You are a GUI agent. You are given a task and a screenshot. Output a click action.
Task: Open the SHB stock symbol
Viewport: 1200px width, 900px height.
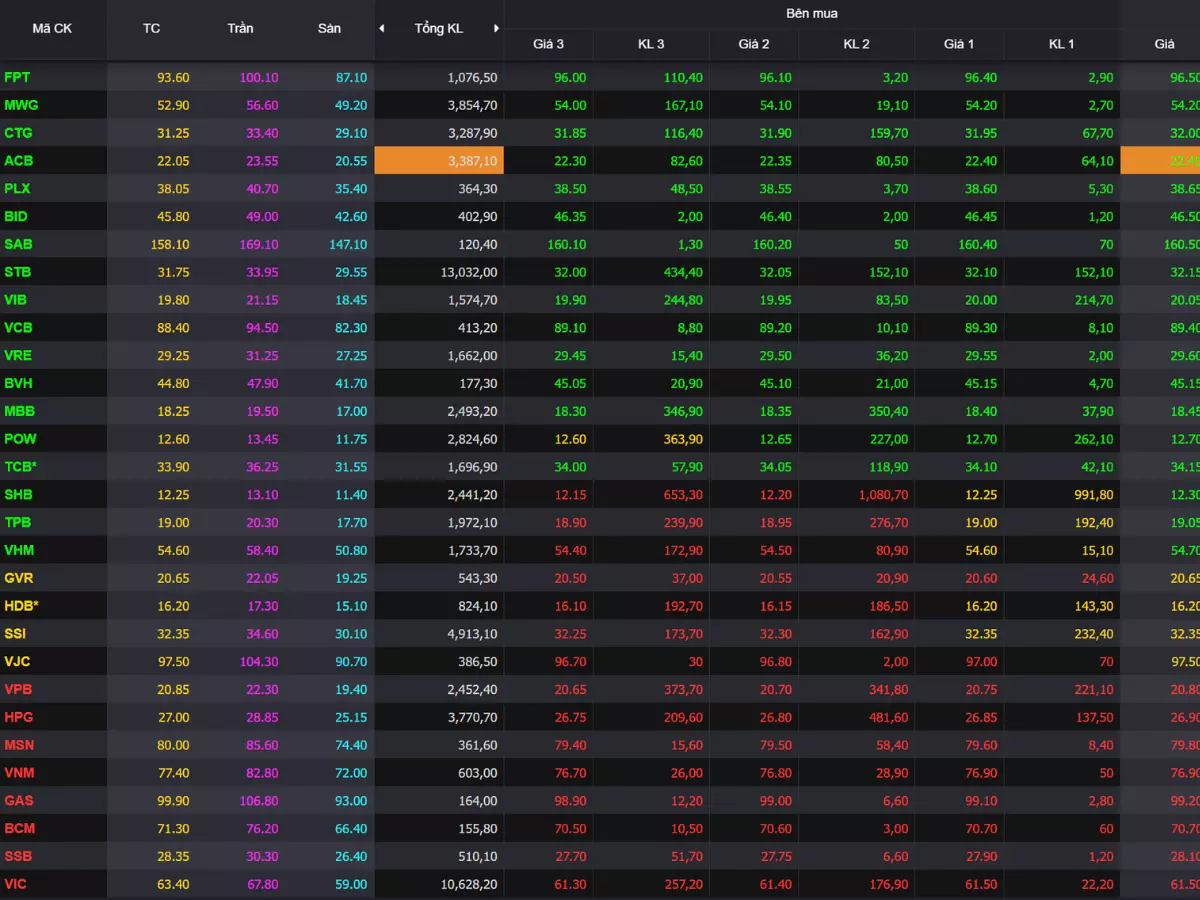pos(18,494)
